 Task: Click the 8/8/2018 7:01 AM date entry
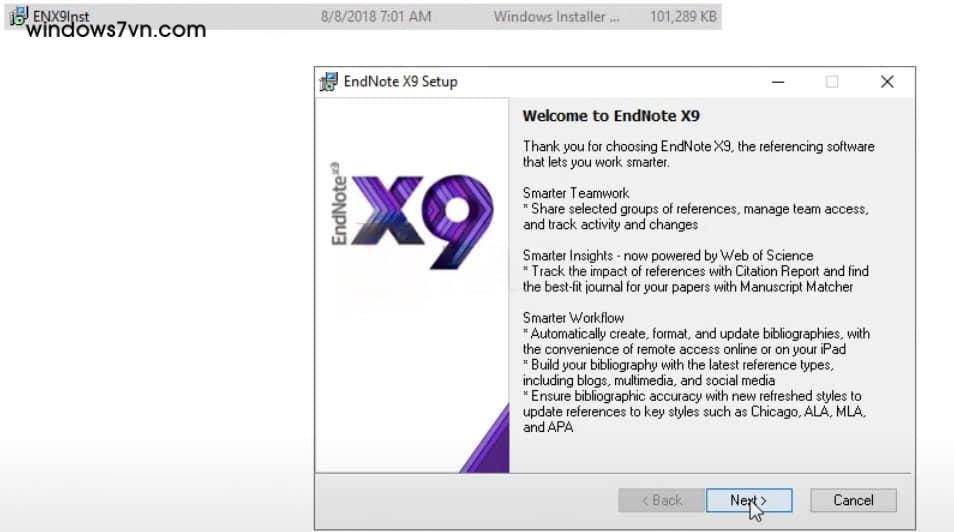(376, 17)
